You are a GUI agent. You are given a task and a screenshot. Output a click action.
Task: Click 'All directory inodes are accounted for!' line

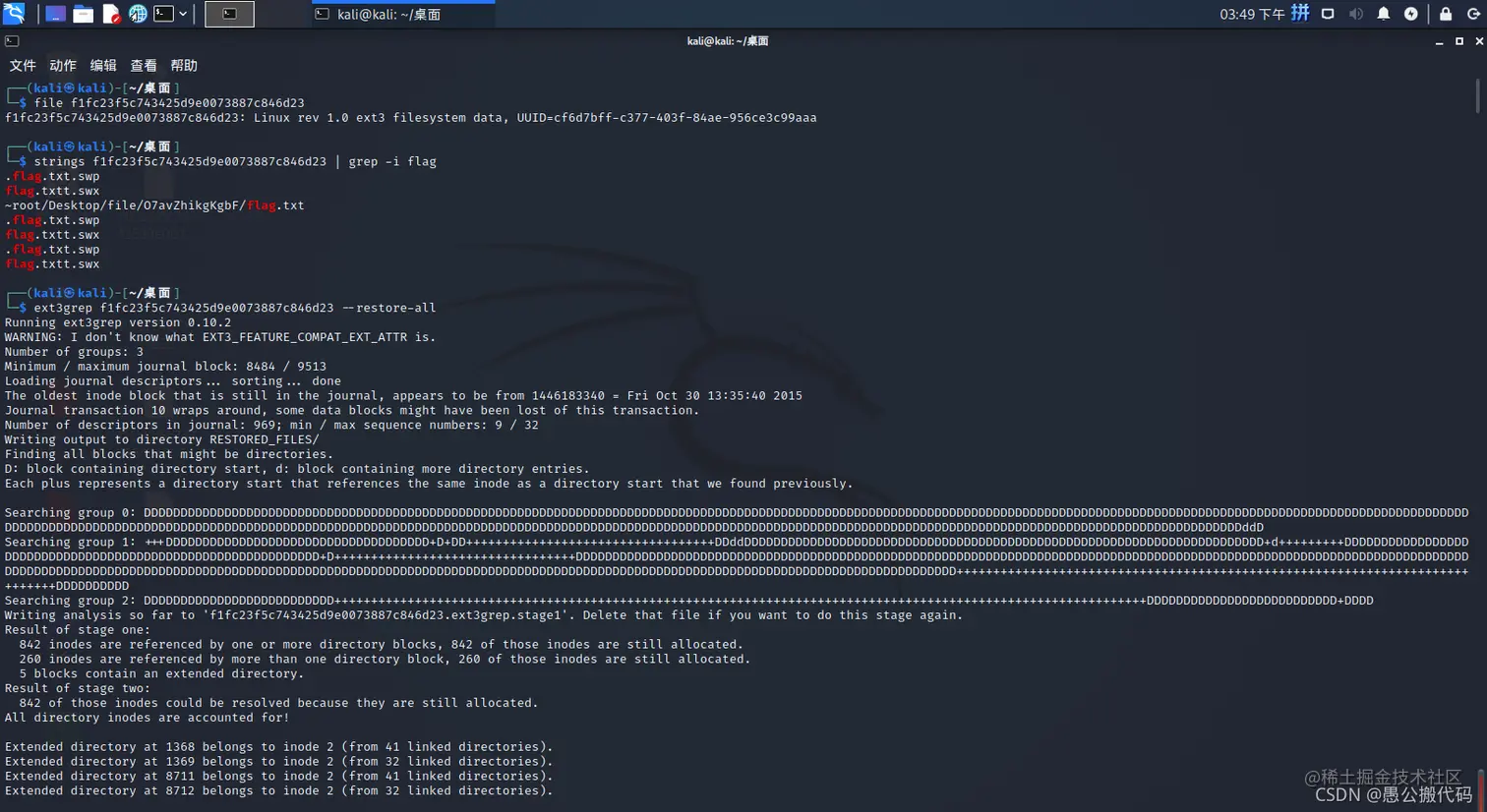pos(147,718)
